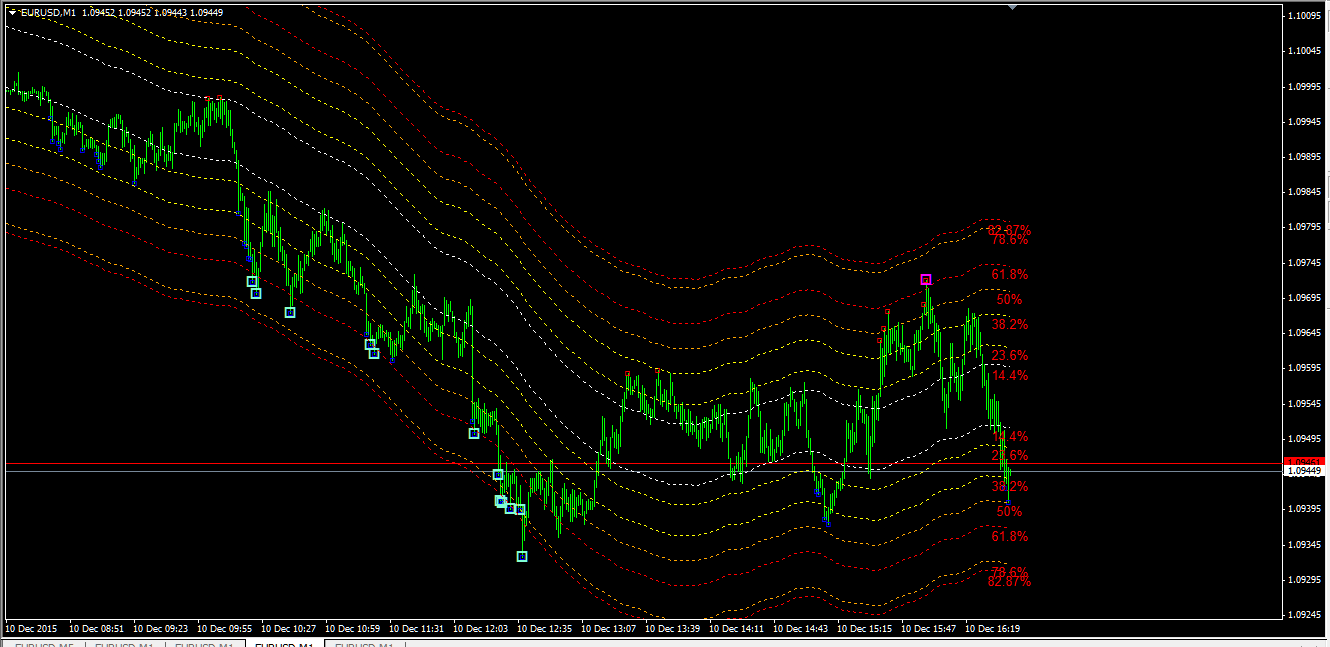Click the 10 Dec 15:15 time label
Screen dimensions: 1330x647
[x=864, y=629]
